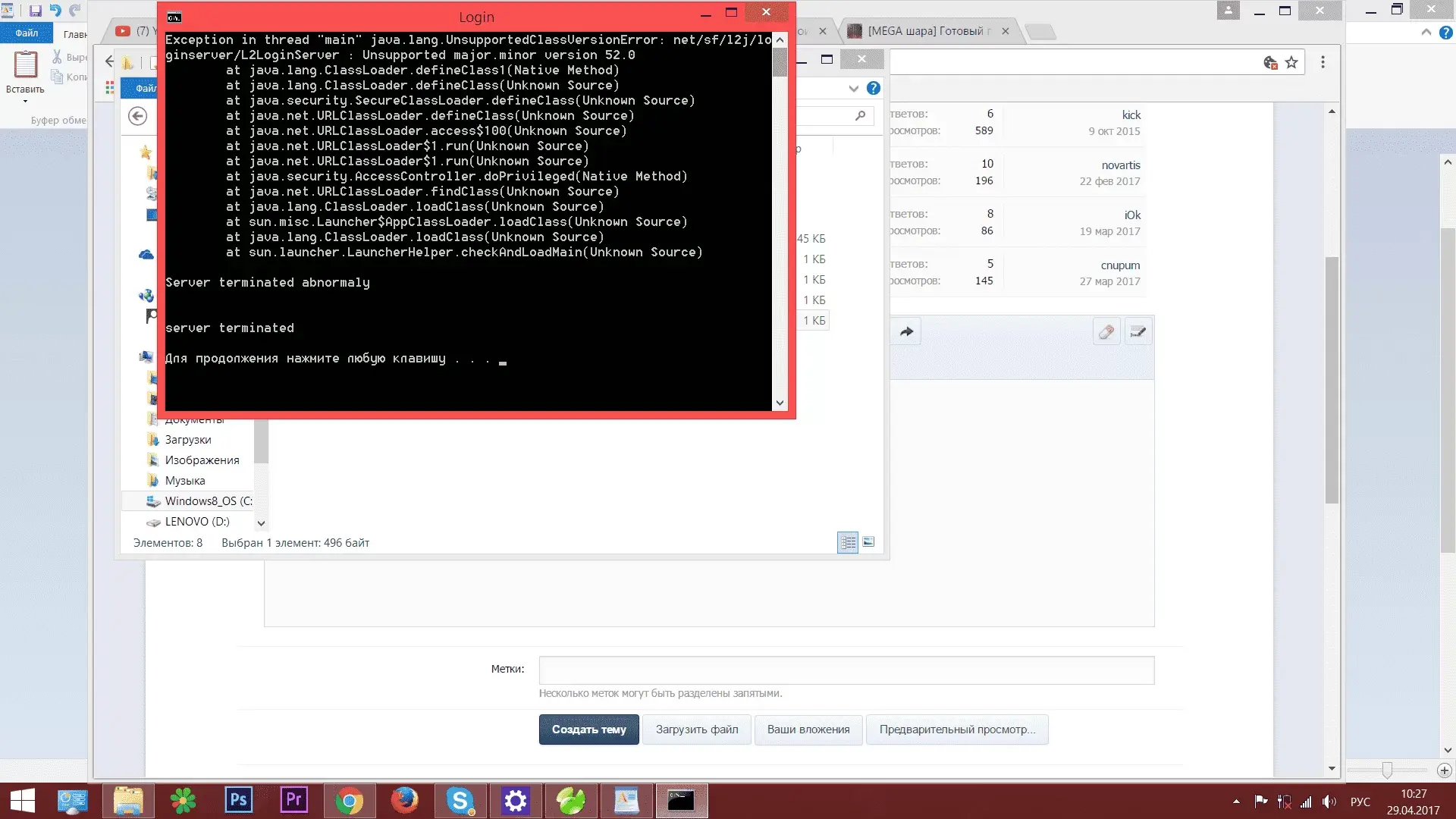The image size is (1456, 819).
Task: Select Загрузки folder in Explorer sidebar
Action: 188,440
